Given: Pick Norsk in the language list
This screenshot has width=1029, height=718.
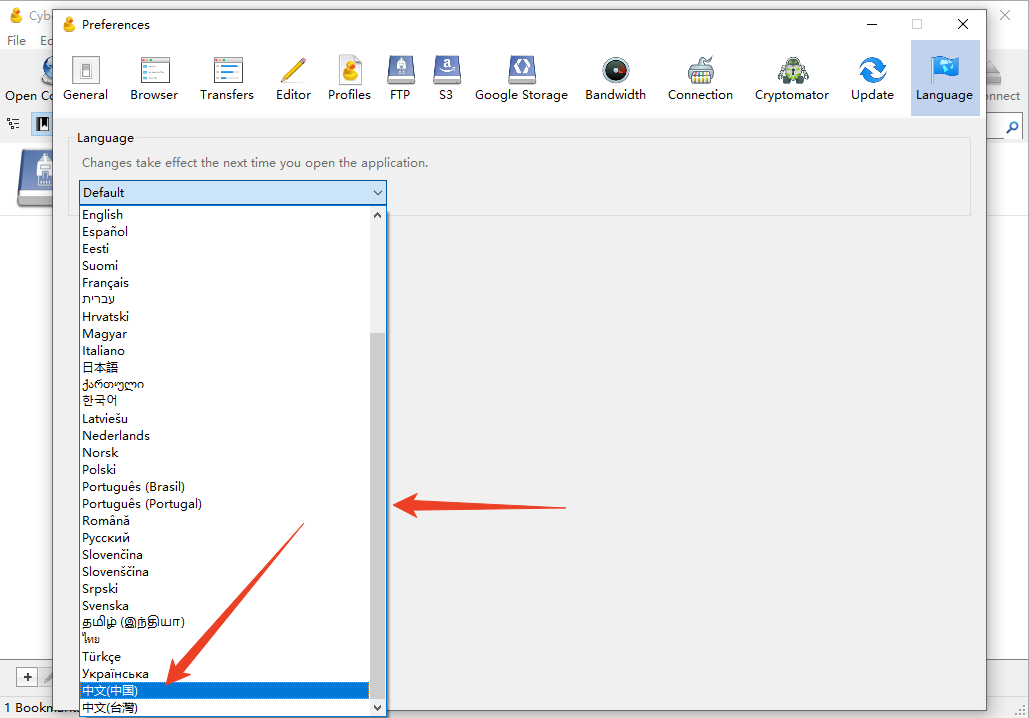Looking at the screenshot, I should 224,453.
